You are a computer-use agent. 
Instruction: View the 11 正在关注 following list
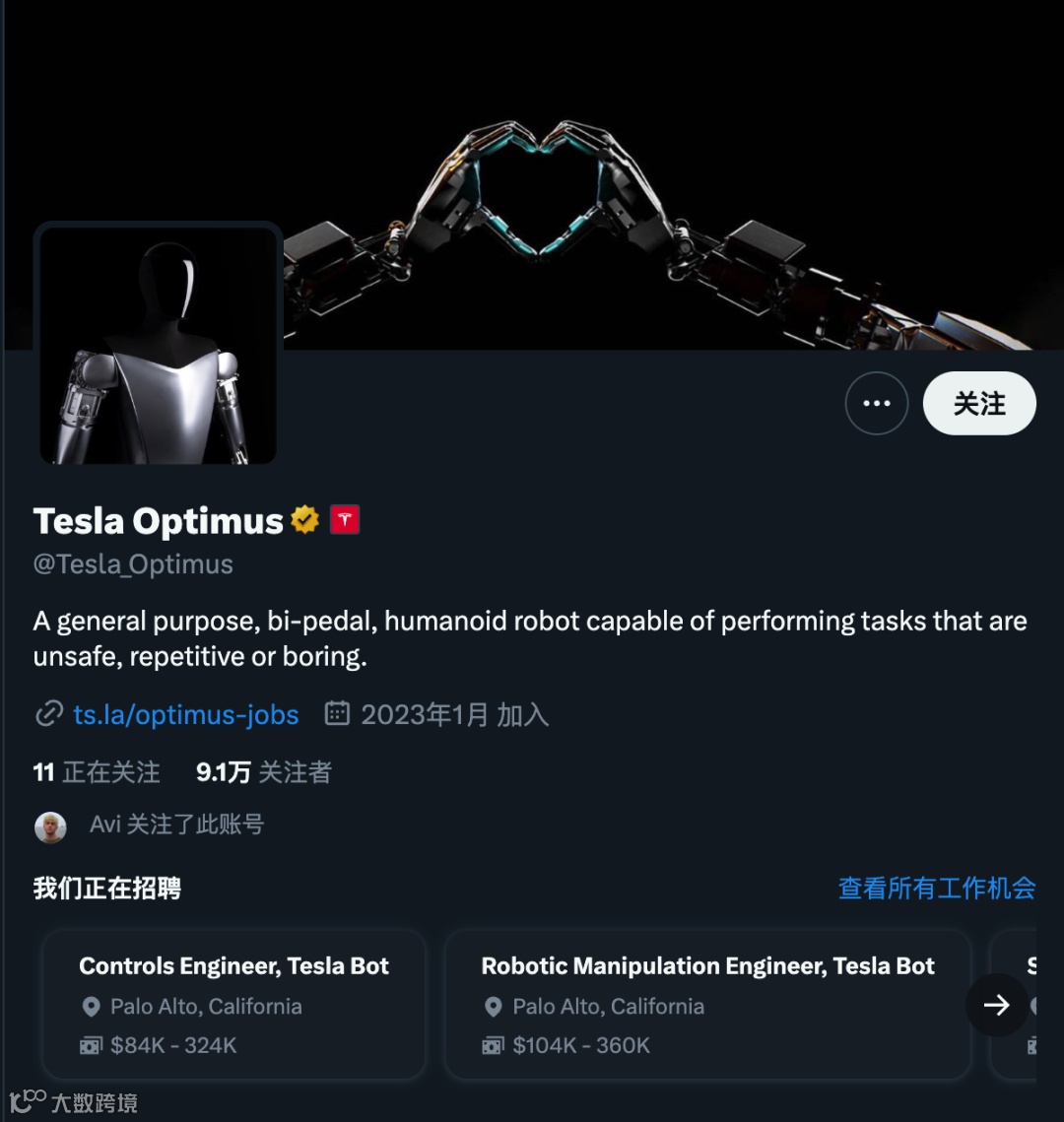point(97,772)
